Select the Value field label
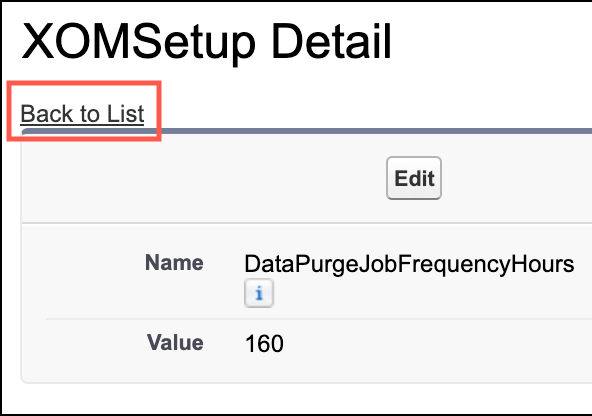The height and width of the screenshot is (416, 592). 175,343
